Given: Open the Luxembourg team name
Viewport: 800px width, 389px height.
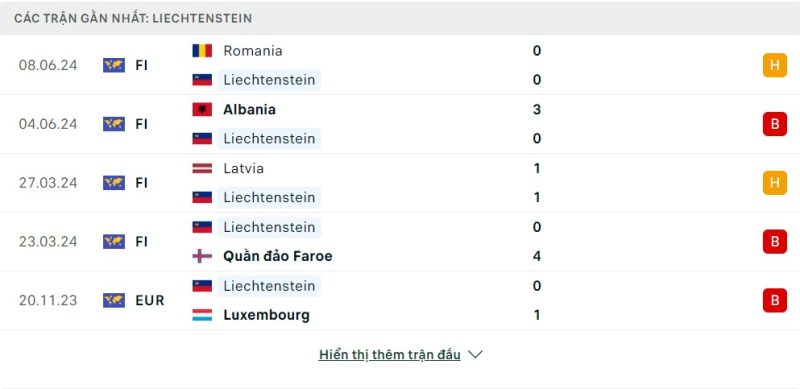Looking at the screenshot, I should click(x=266, y=314).
